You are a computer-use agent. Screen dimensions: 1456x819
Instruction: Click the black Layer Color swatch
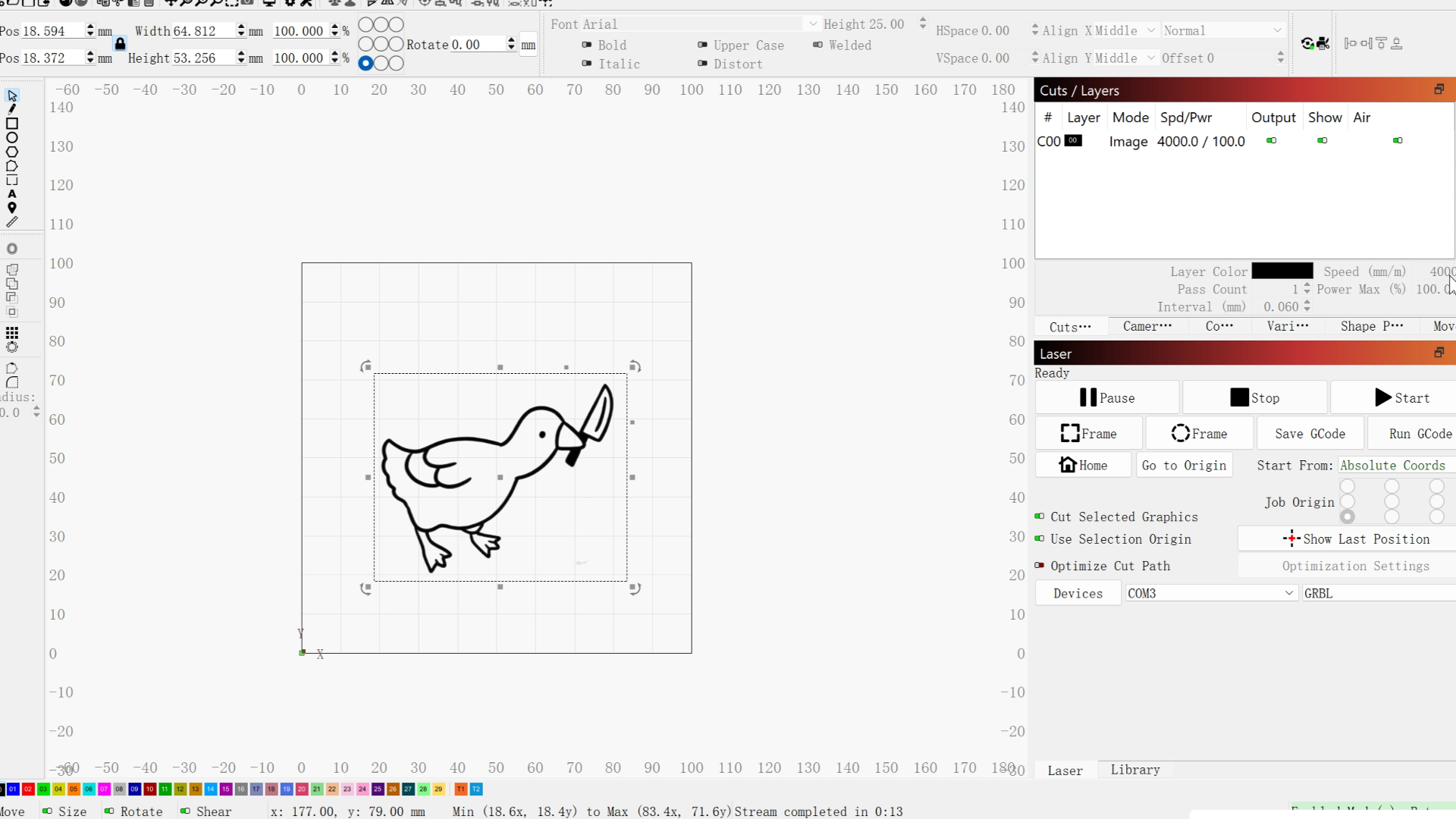click(1282, 271)
